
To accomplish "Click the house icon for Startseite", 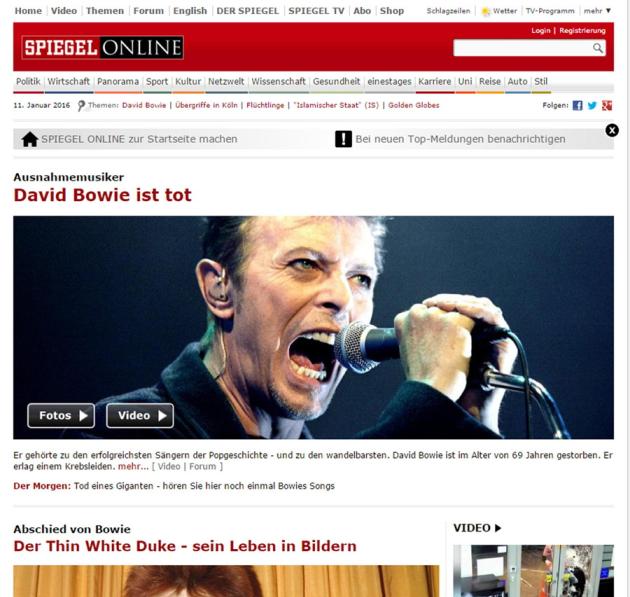I will click(x=30, y=139).
